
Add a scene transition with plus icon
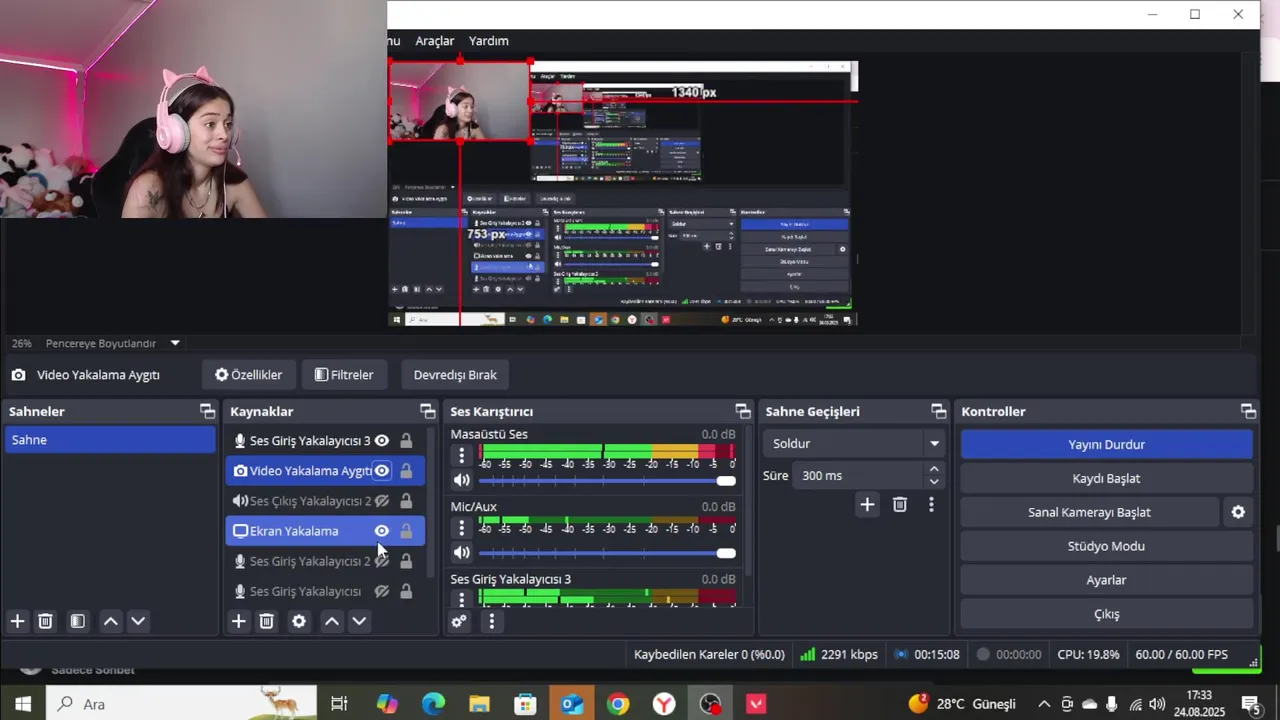(867, 505)
